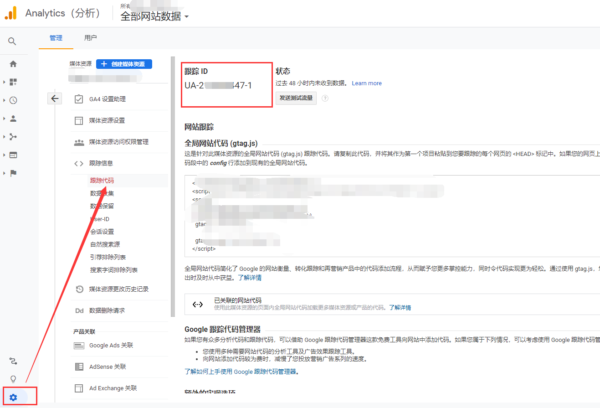Open the Learn more link under 状态
Image resolution: width=600 pixels, height=408 pixels.
(367, 83)
